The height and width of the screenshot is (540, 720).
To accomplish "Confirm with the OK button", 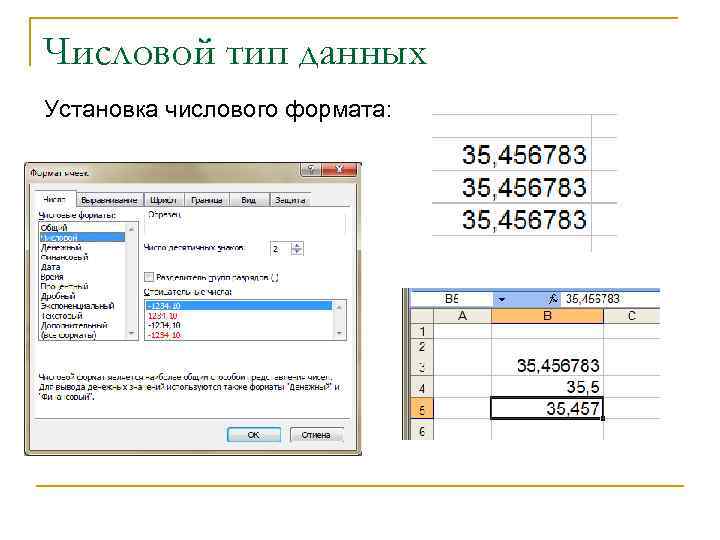I will (253, 435).
